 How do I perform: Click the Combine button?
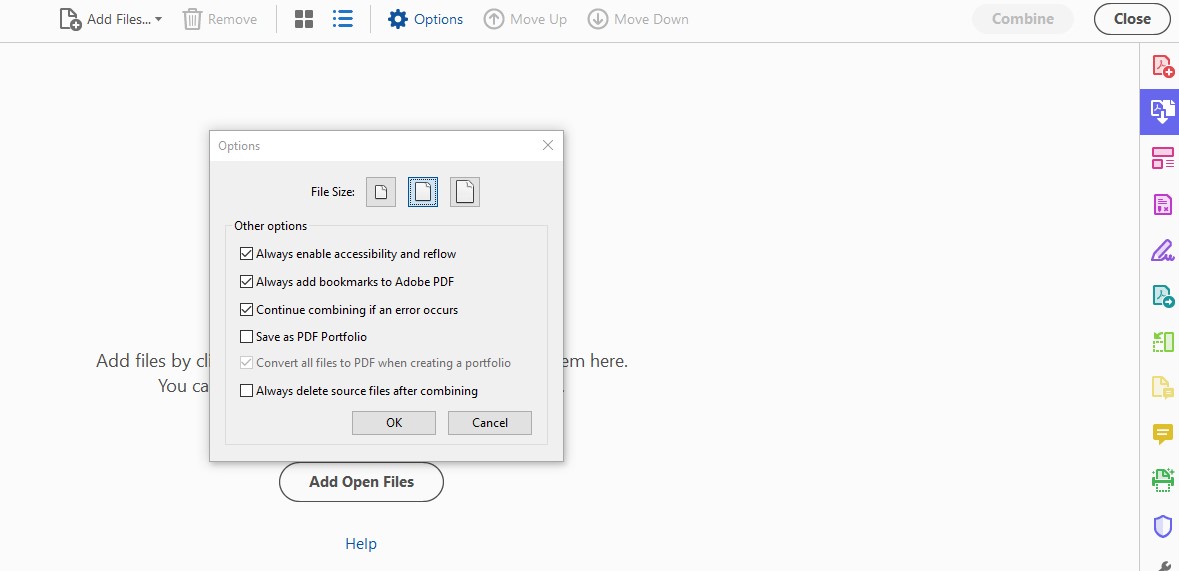(1023, 19)
